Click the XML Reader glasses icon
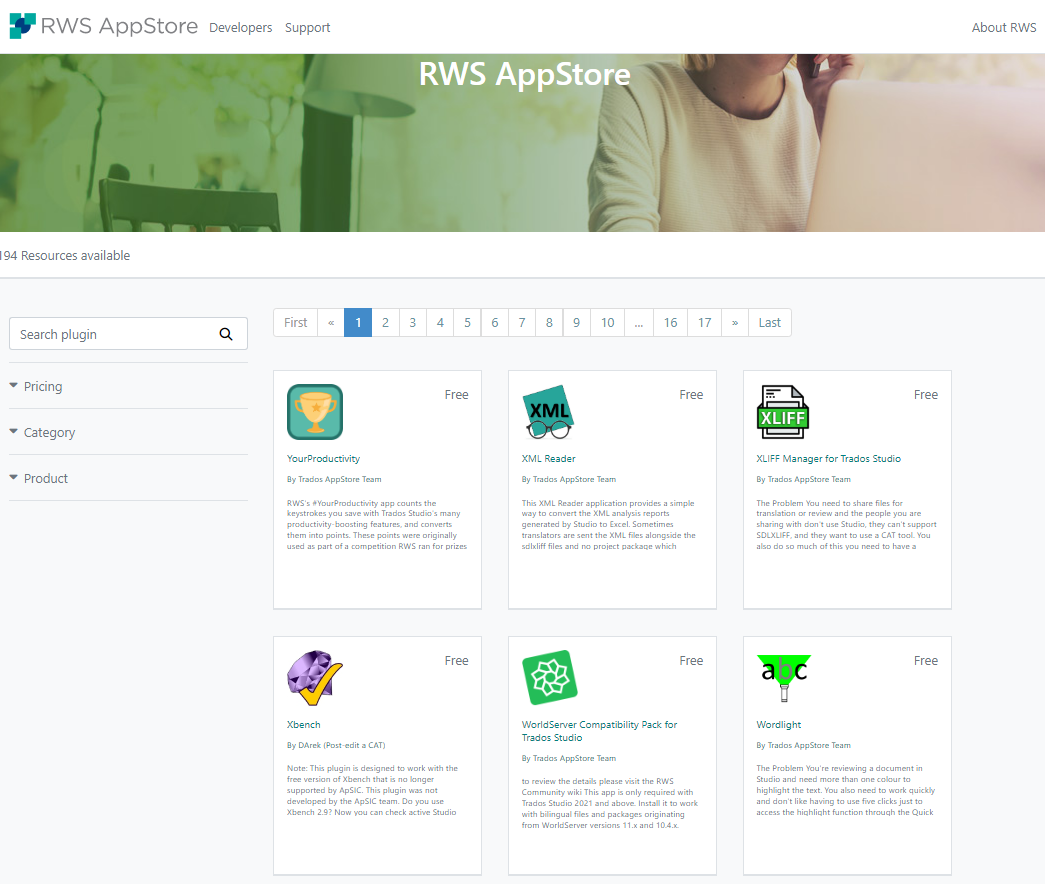The height and width of the screenshot is (884, 1045). [x=548, y=411]
